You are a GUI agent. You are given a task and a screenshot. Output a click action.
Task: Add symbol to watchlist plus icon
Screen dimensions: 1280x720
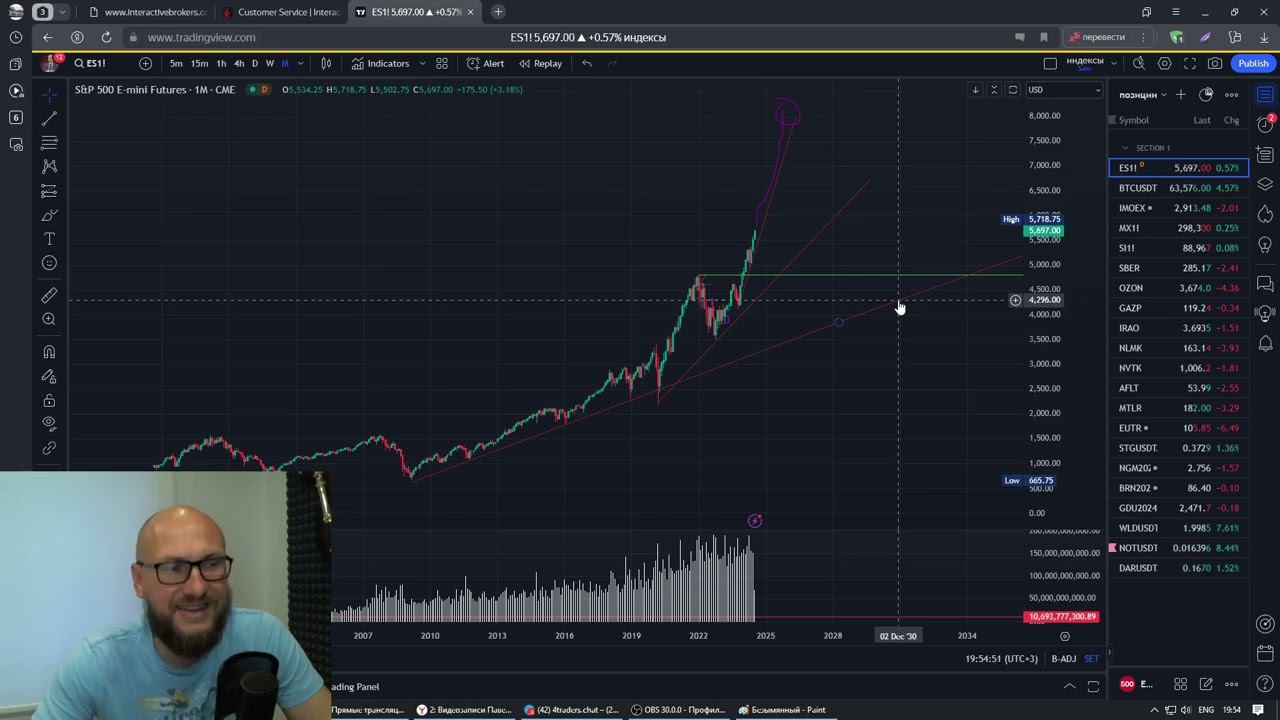click(1181, 95)
